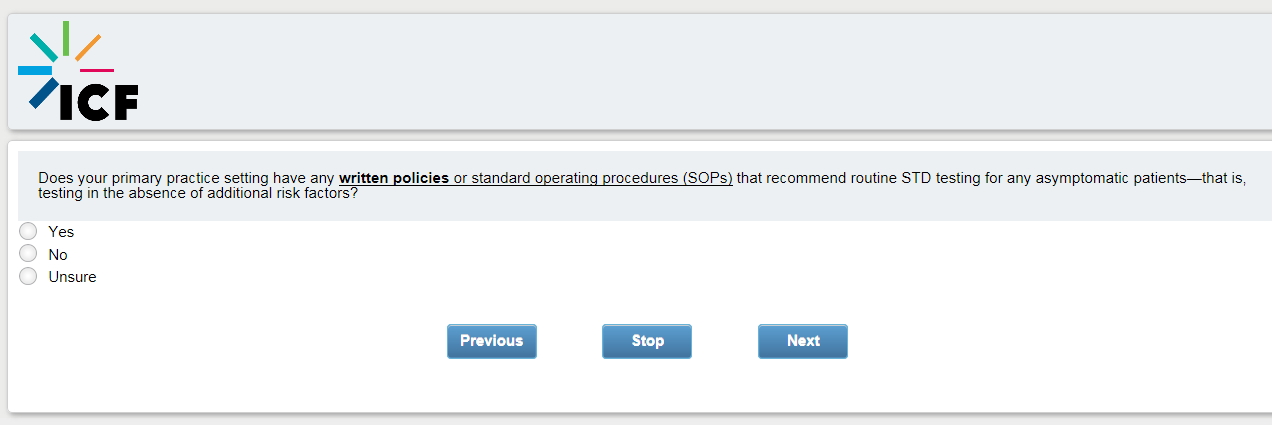
Task: Choose the Unsure radio option
Action: (28, 276)
